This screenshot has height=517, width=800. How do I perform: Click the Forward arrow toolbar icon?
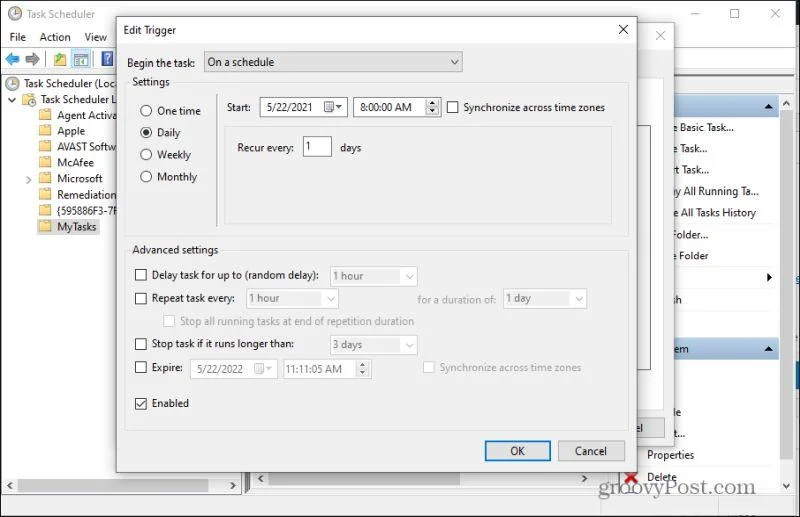tap(32, 60)
